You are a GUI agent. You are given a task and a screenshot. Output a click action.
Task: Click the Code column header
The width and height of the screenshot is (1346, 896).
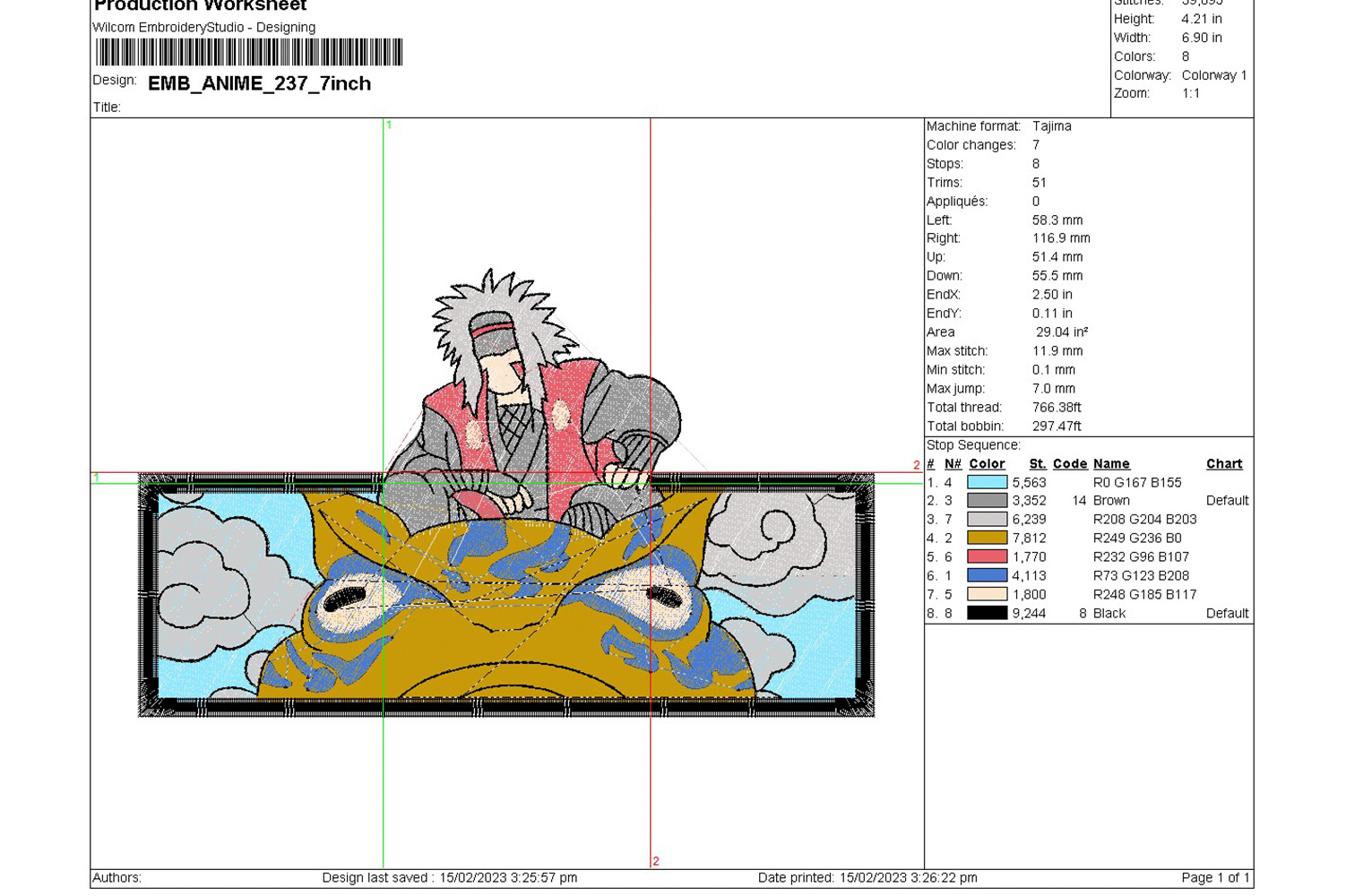(x=1070, y=464)
